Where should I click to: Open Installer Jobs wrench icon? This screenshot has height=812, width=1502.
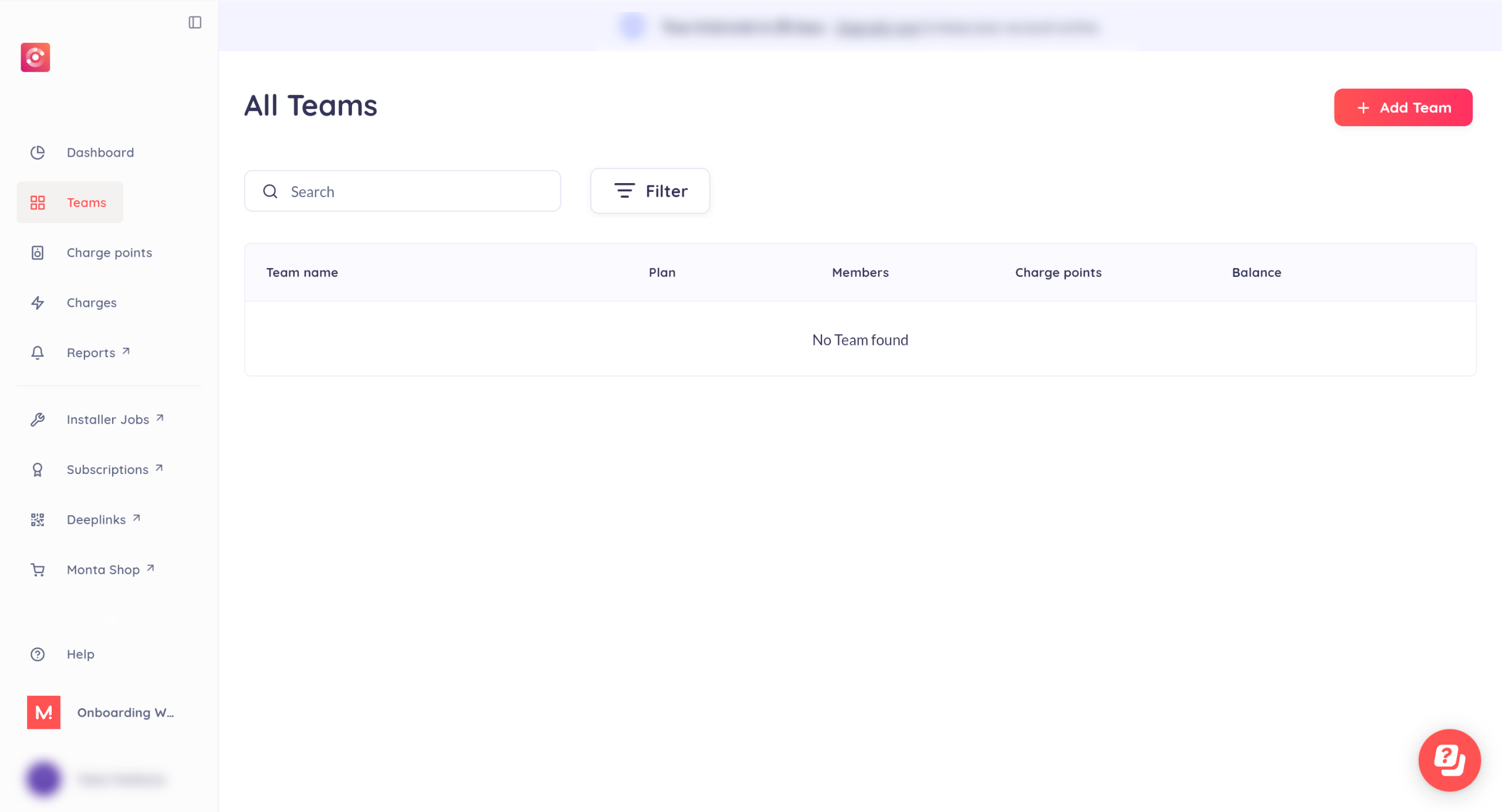tap(38, 419)
